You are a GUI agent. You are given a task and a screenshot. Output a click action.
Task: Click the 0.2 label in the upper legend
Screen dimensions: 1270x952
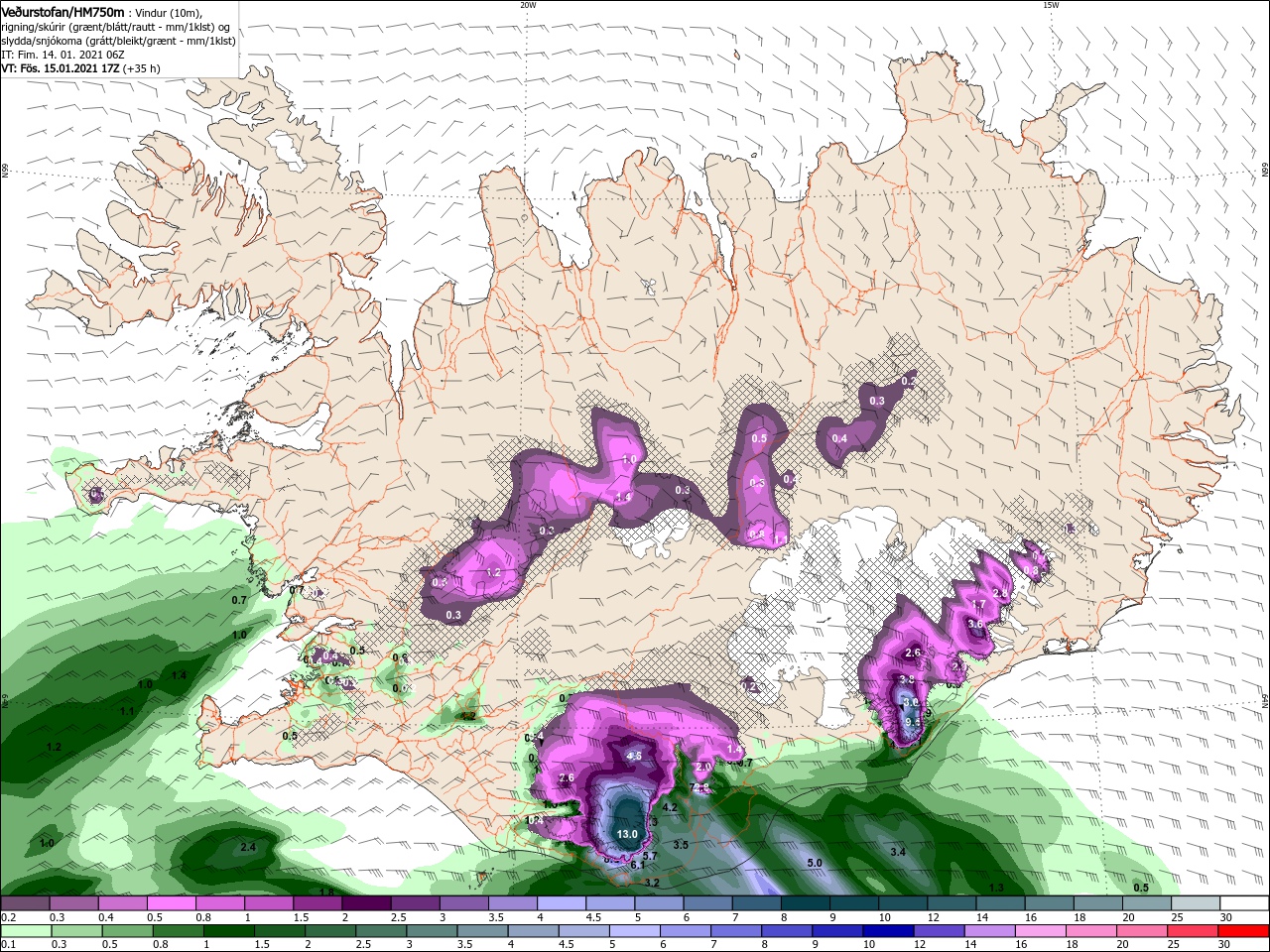tap(9, 917)
